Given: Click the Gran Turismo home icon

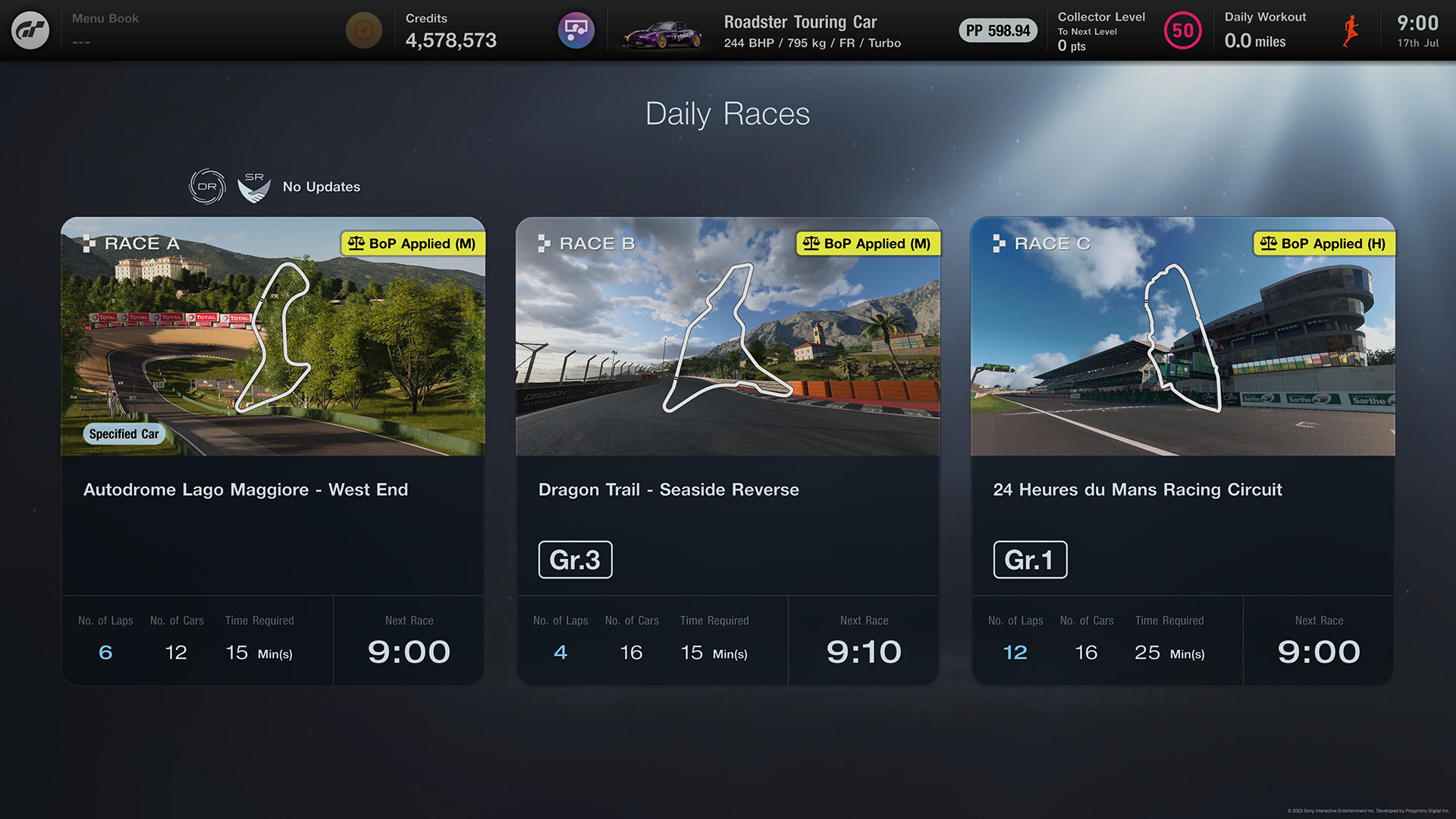Looking at the screenshot, I should tap(30, 30).
